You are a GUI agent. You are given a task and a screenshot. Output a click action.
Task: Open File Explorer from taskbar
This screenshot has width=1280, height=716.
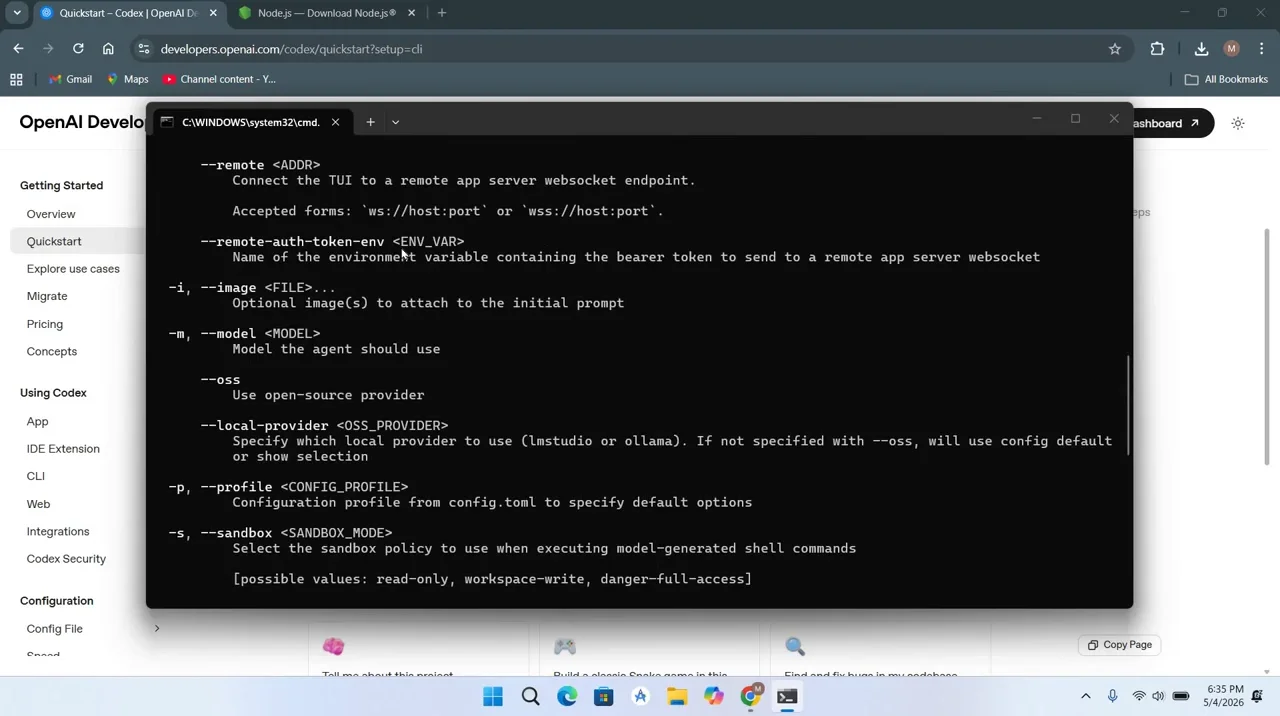click(x=677, y=696)
